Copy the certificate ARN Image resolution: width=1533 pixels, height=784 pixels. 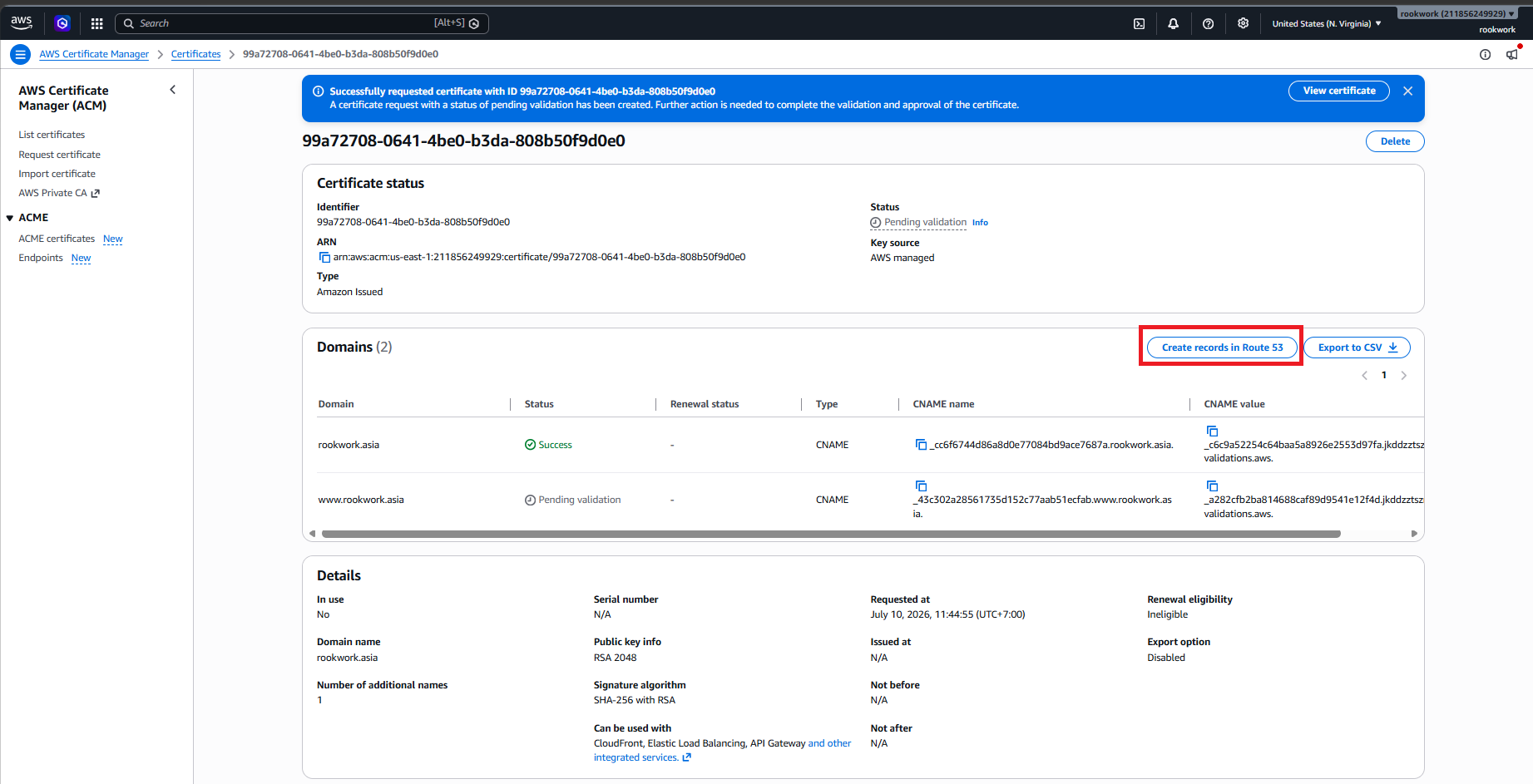pyautogui.click(x=324, y=258)
